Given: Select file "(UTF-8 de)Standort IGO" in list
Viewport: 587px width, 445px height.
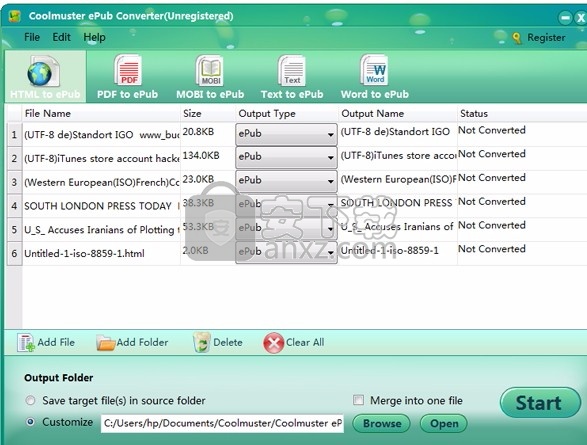Looking at the screenshot, I should tap(101, 135).
